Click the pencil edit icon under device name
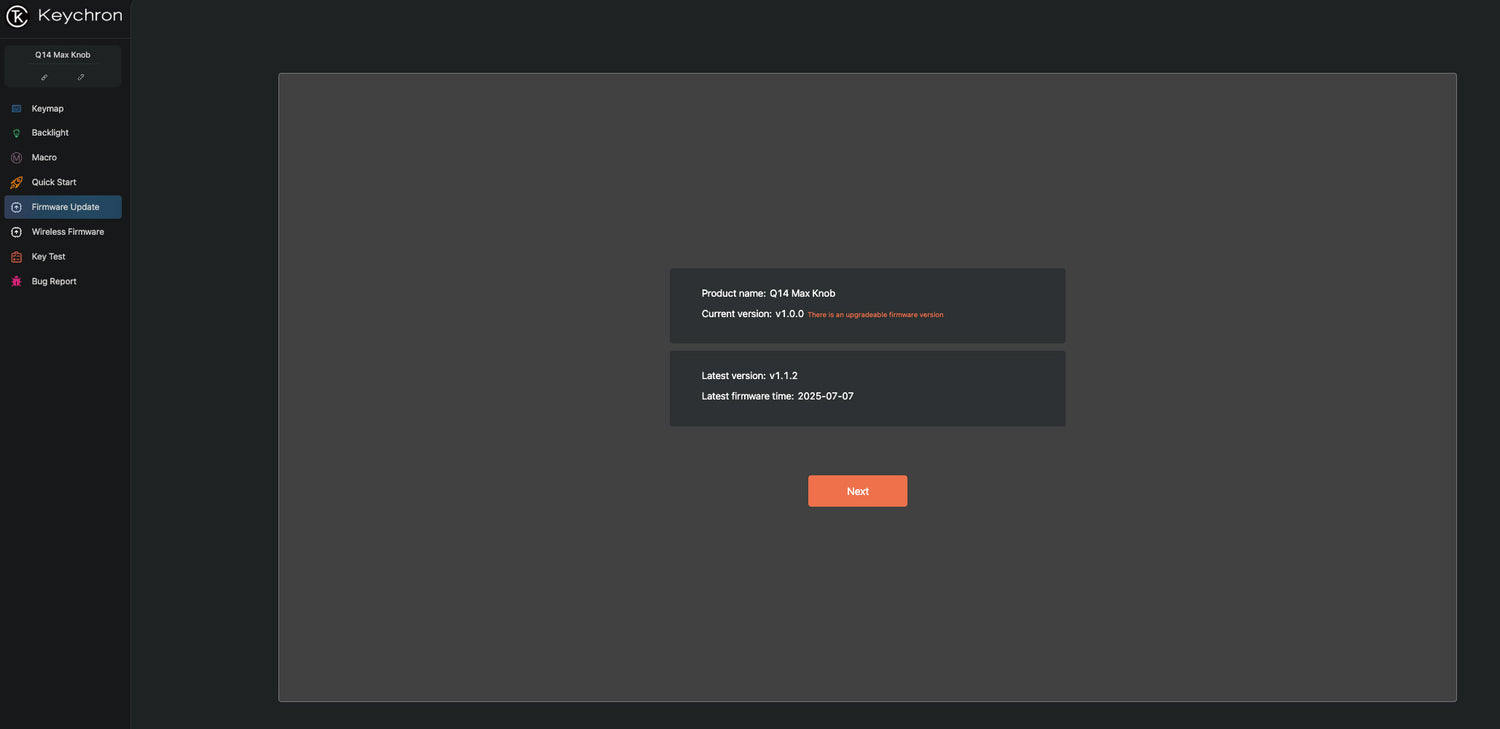This screenshot has width=1500, height=729. coord(81,77)
